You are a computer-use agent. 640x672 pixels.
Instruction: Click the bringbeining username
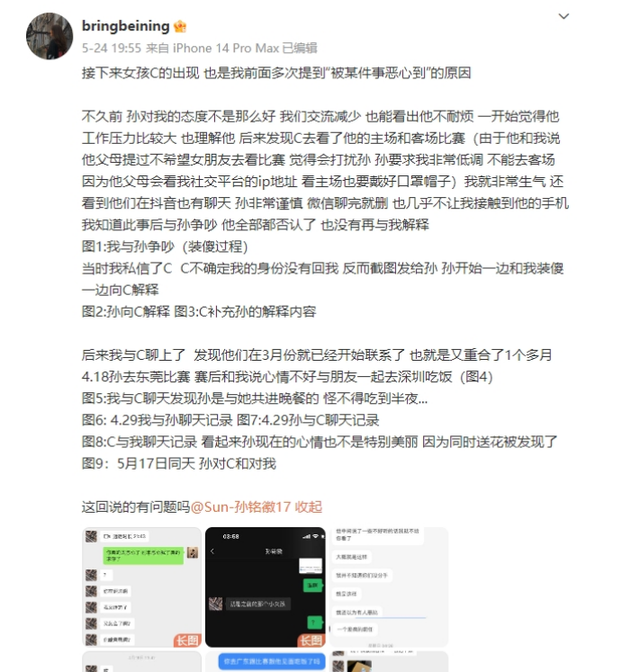(126, 26)
